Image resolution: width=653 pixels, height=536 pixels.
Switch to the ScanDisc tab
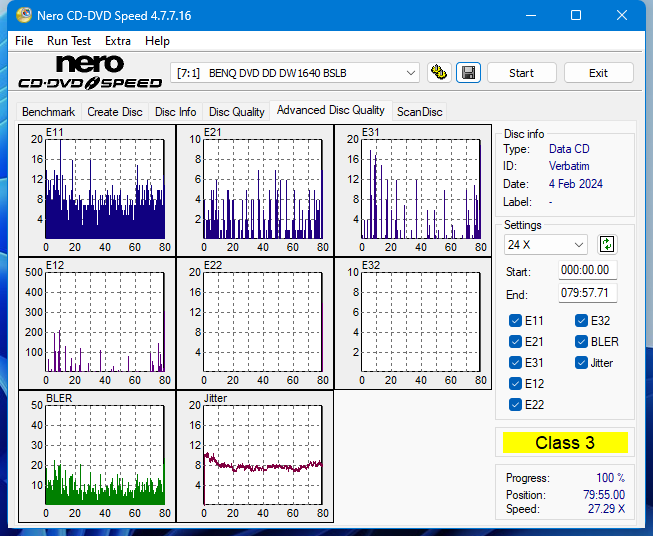click(x=419, y=112)
